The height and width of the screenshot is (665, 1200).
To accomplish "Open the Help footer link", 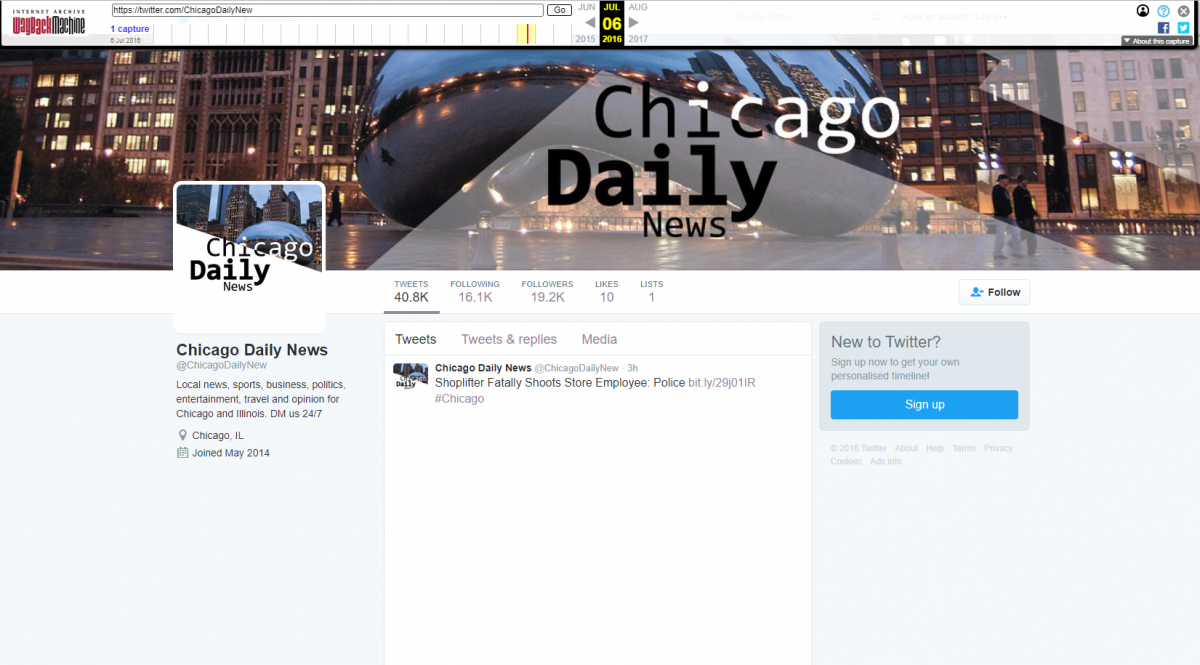I will pos(935,448).
